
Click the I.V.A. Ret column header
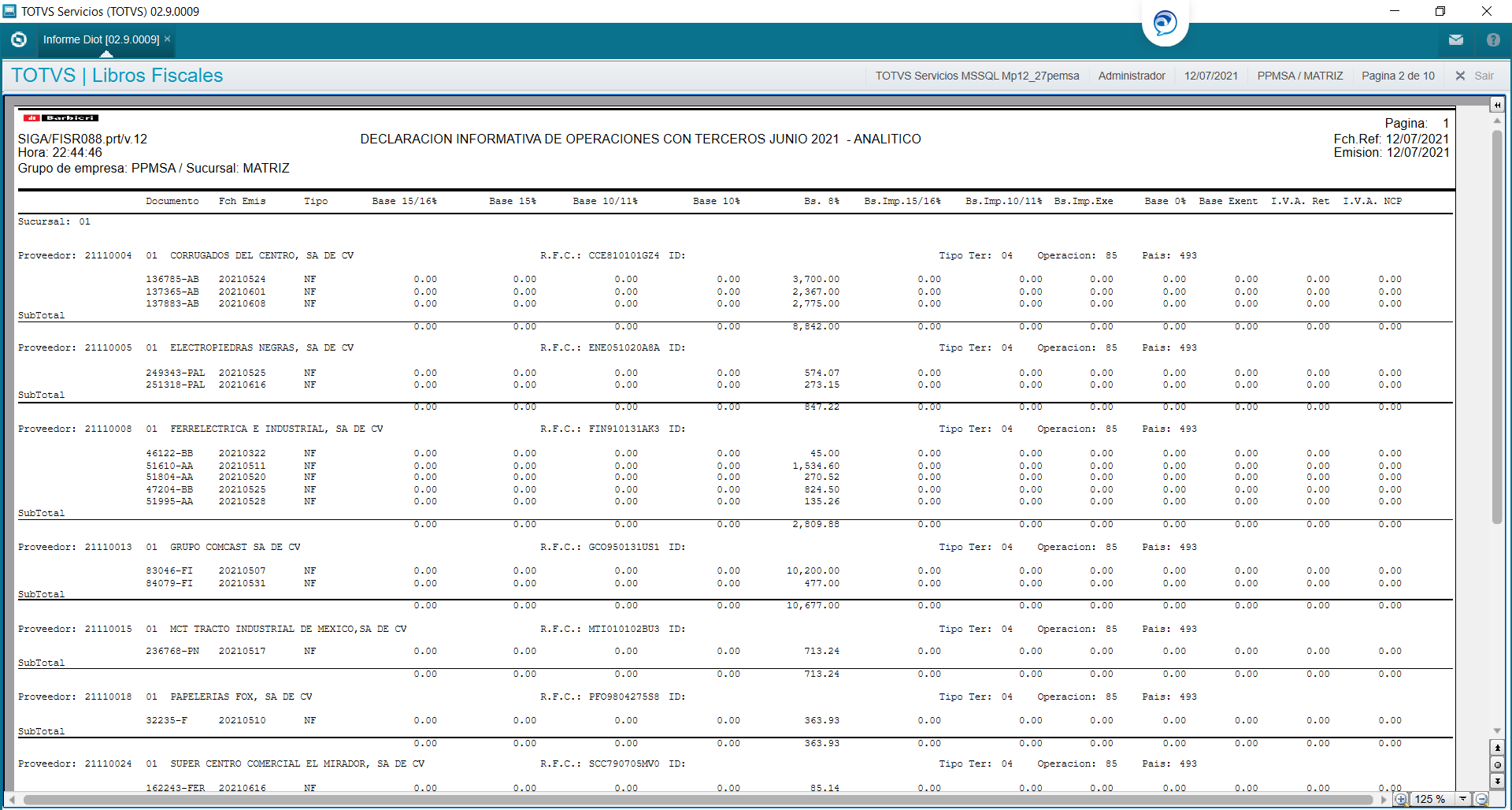pos(1300,202)
